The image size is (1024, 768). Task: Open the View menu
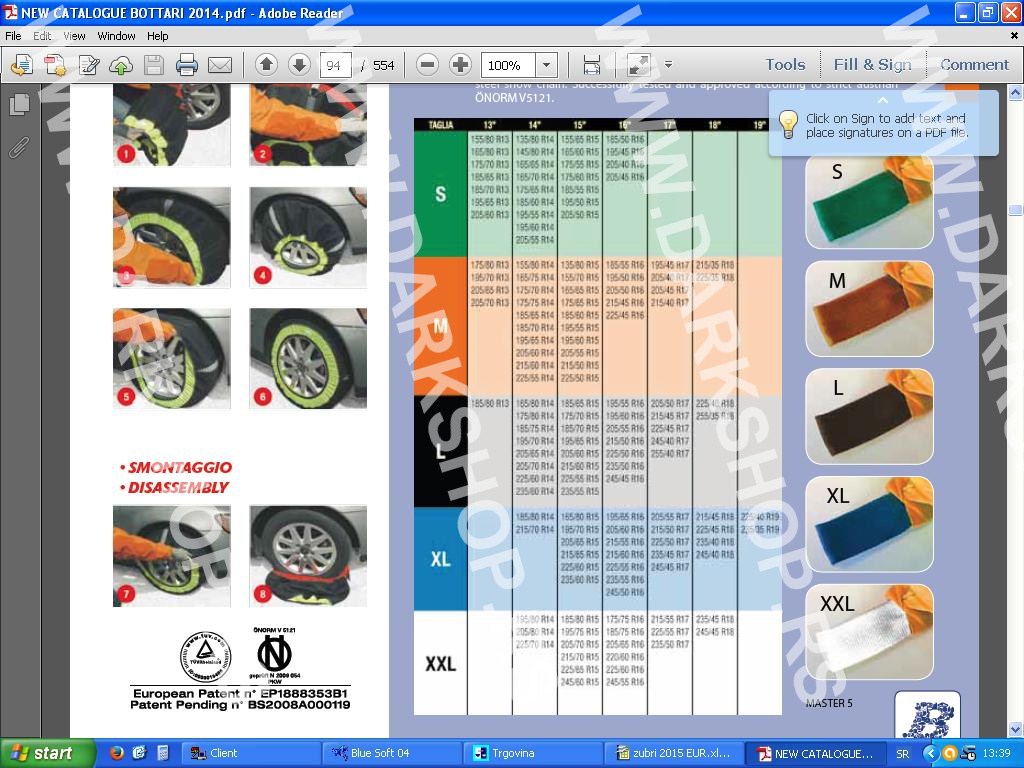coord(74,36)
